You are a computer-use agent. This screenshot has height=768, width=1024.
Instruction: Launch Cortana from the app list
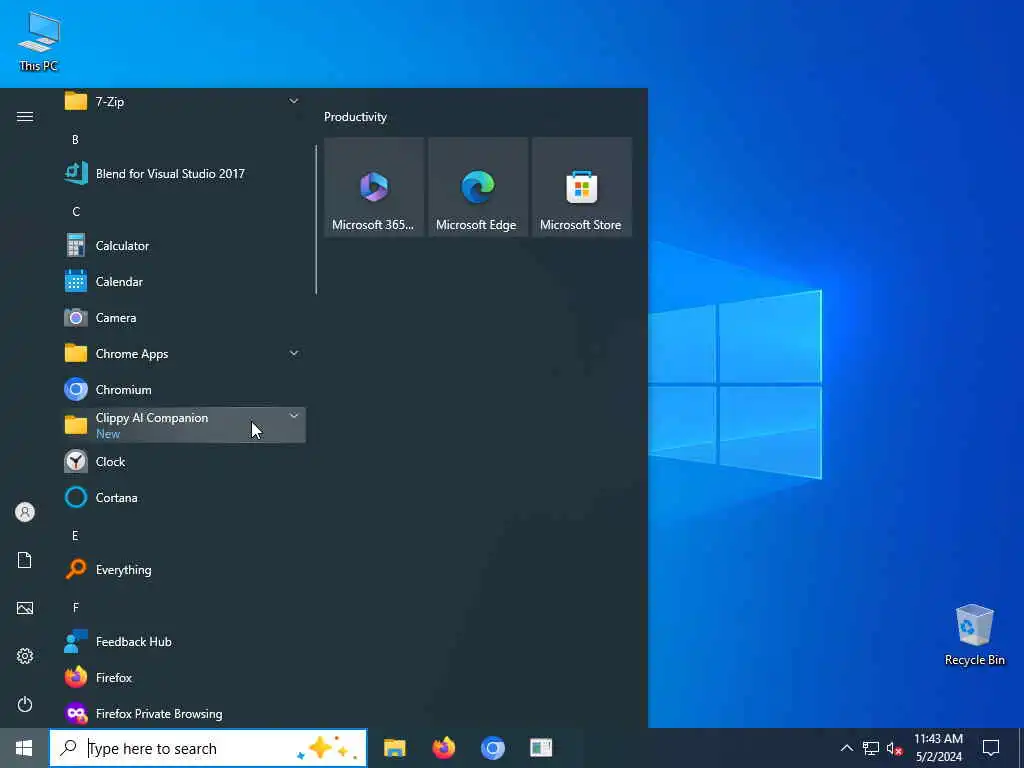click(183, 498)
